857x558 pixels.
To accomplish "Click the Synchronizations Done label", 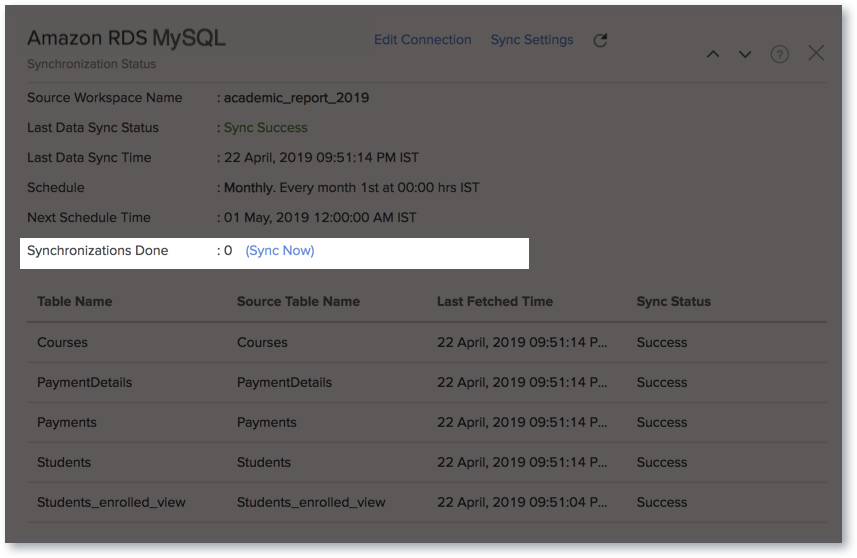I will tap(98, 251).
